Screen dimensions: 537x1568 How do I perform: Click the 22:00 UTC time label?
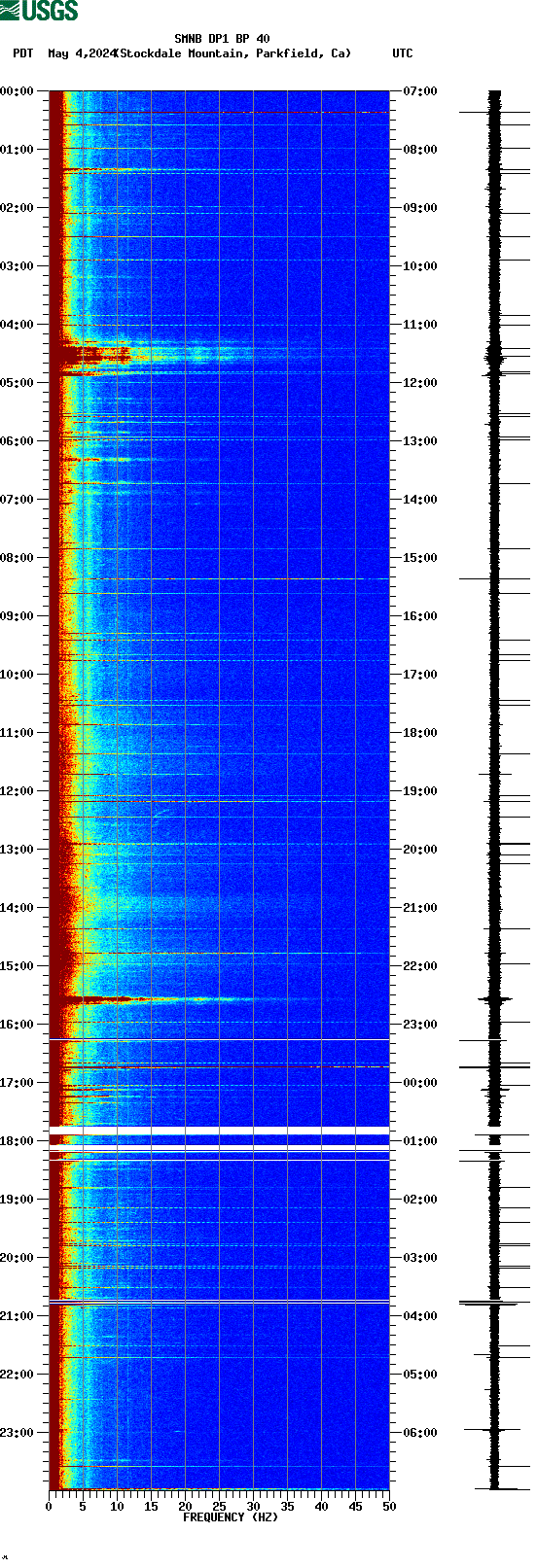pos(419,966)
